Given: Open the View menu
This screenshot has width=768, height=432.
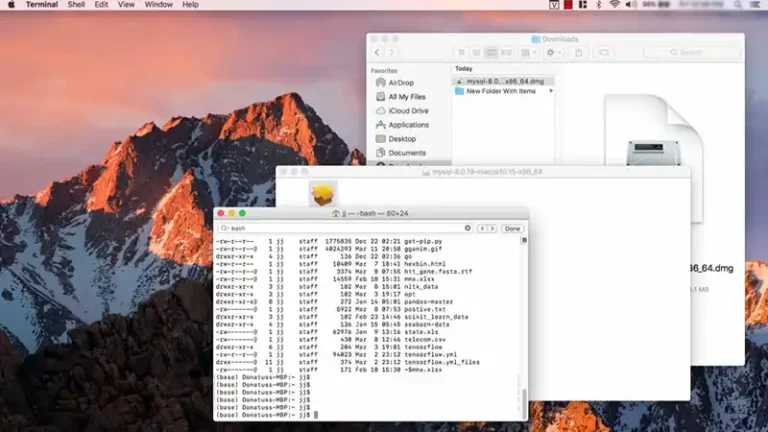Looking at the screenshot, I should pos(126,4).
